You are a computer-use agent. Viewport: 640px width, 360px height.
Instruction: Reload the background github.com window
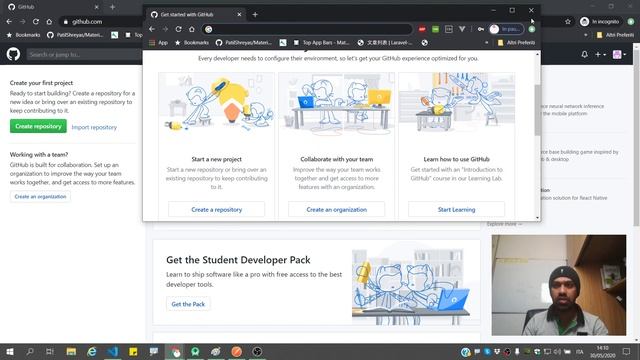36,22
